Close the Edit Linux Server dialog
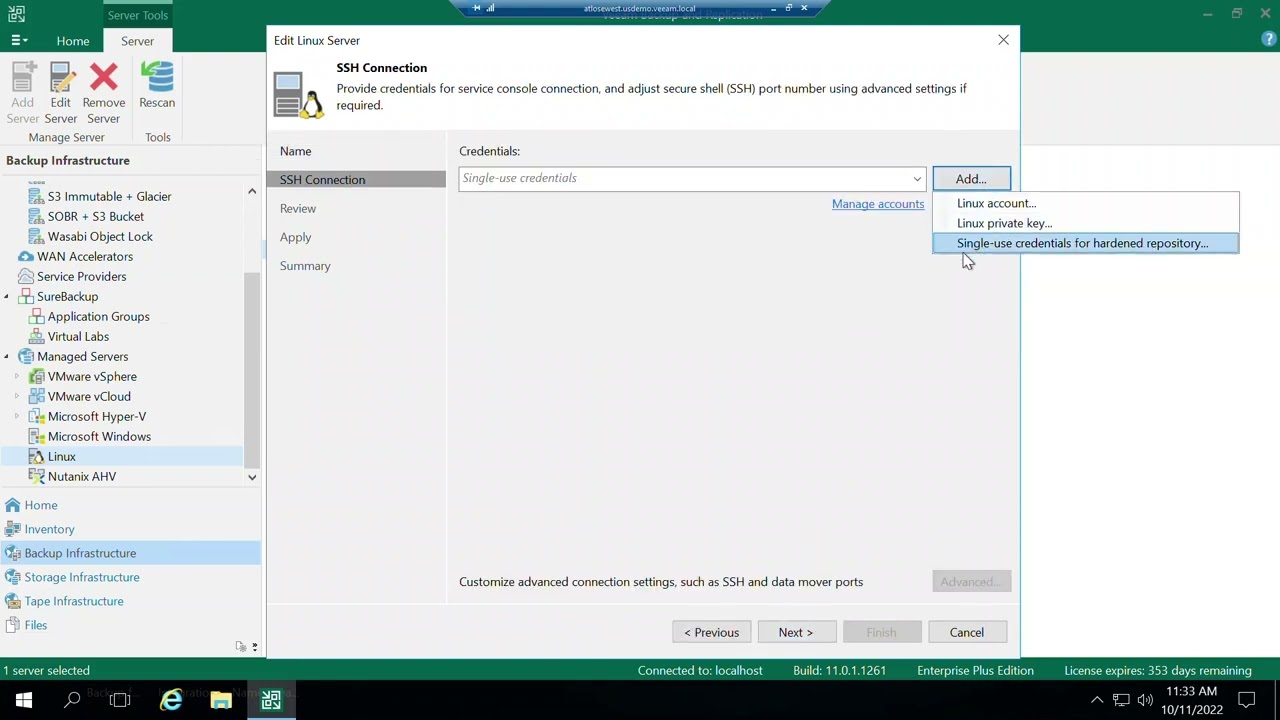The height and width of the screenshot is (720, 1280). point(1003,40)
